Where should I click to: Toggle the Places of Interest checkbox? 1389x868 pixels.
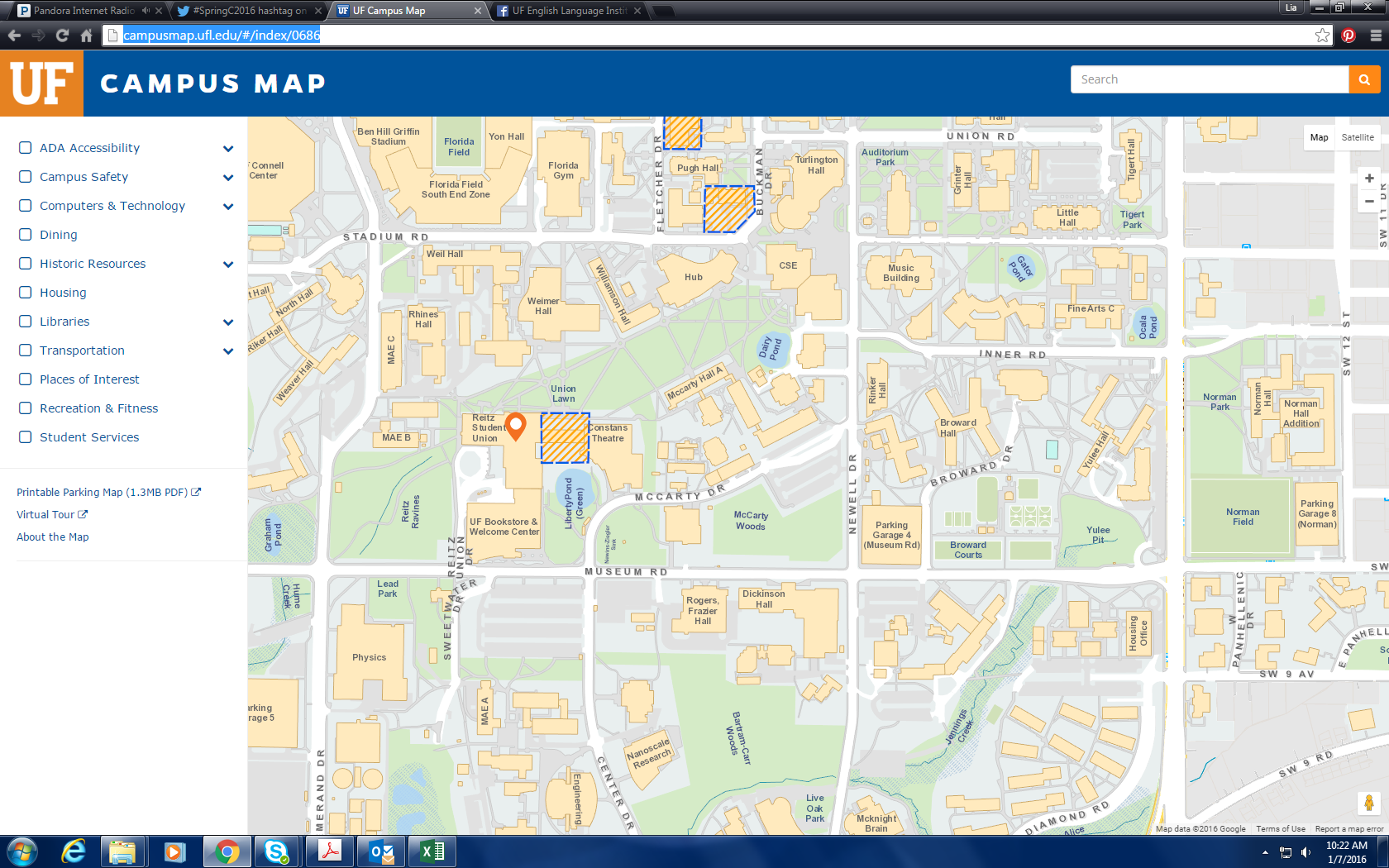click(x=26, y=379)
